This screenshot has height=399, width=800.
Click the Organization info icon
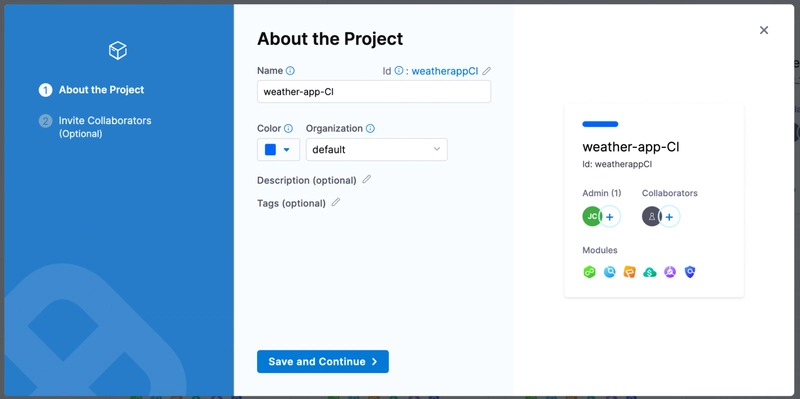(370, 129)
